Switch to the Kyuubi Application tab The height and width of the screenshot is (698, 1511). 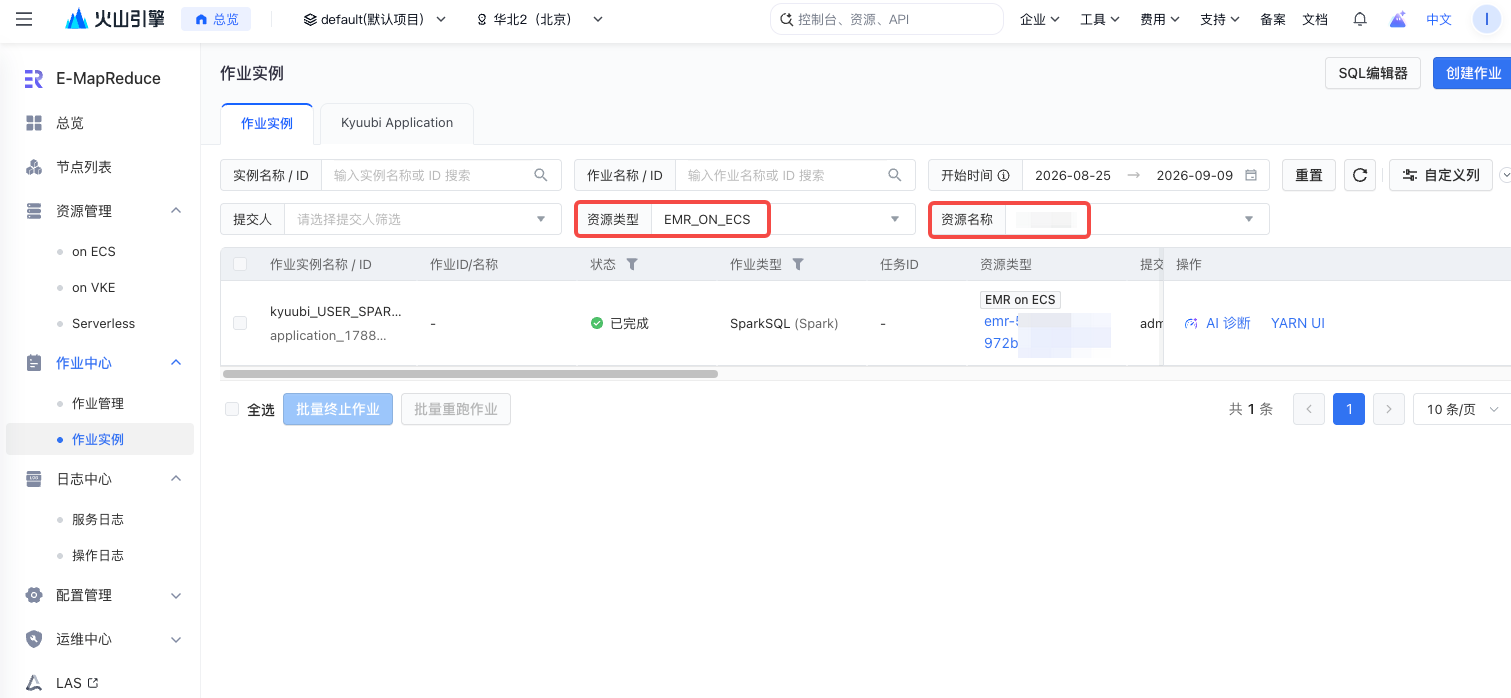coord(397,123)
